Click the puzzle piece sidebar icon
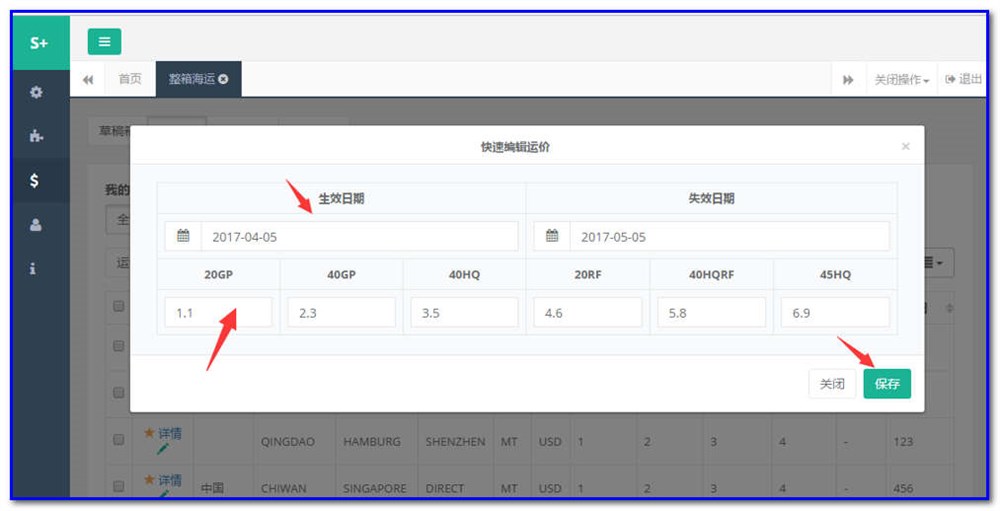 pyautogui.click(x=36, y=136)
